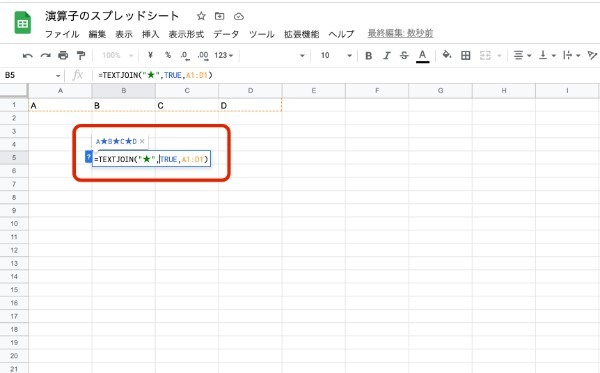Open the 編集 menu
Screen dimensions: 600x373
(97, 34)
